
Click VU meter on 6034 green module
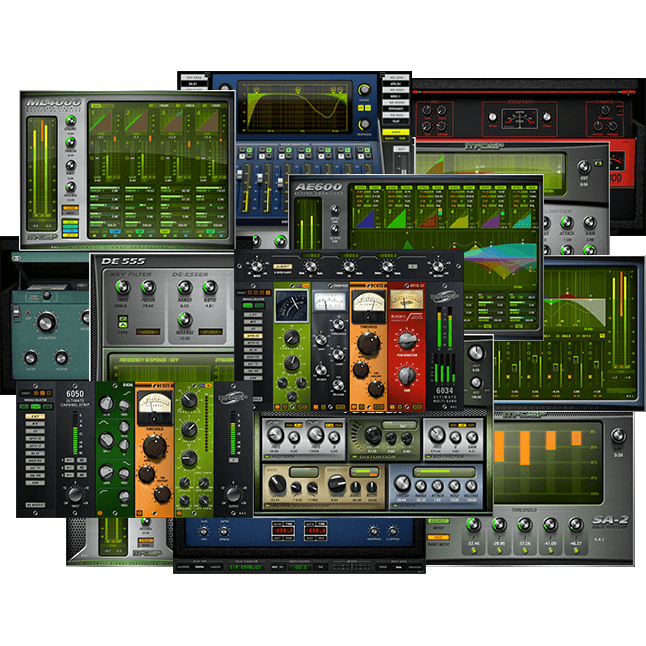292,305
